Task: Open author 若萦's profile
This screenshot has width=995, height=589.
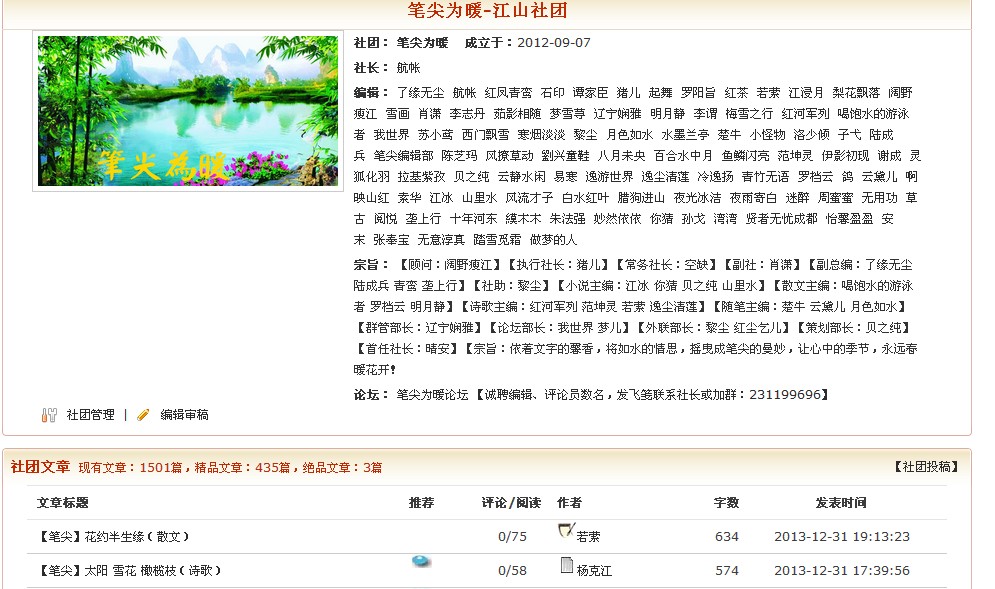Action: click(x=588, y=537)
